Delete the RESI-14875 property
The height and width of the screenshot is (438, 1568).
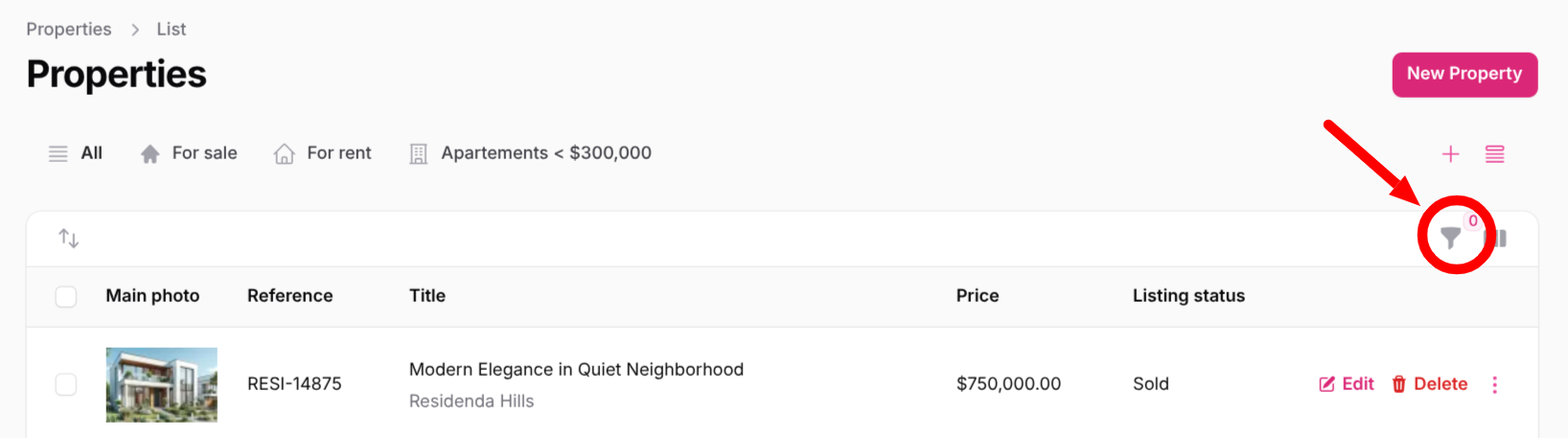tap(1429, 384)
